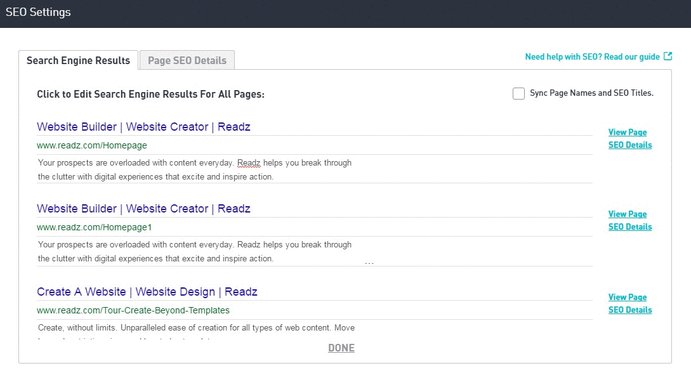Click the SEO Settings window title

[x=38, y=12]
